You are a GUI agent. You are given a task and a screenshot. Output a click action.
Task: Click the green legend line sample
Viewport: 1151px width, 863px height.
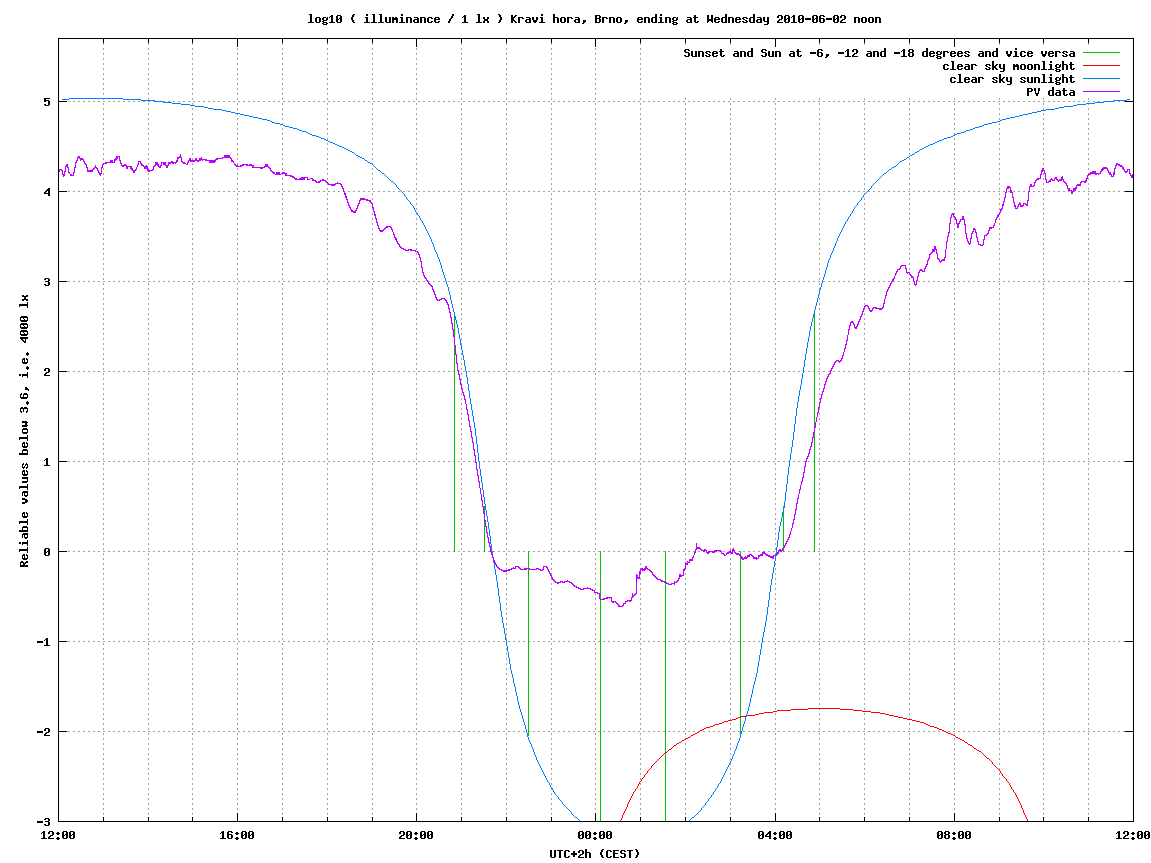click(x=1101, y=53)
